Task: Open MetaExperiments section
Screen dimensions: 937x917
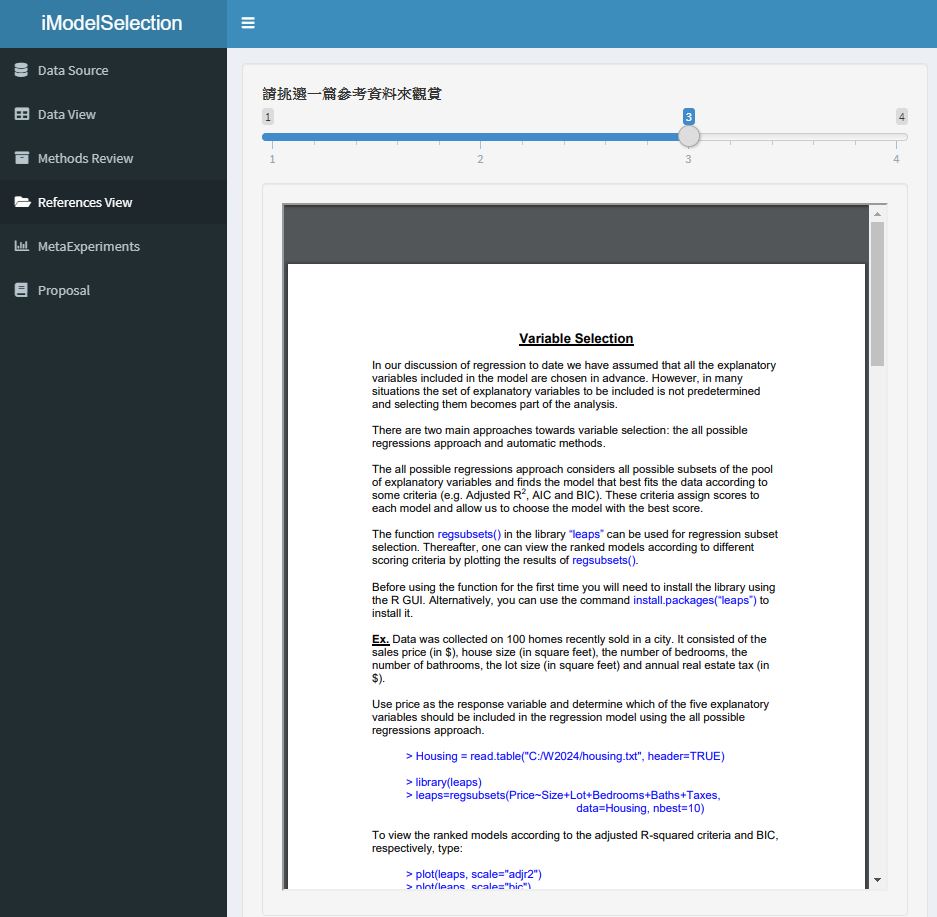Action: tap(114, 246)
